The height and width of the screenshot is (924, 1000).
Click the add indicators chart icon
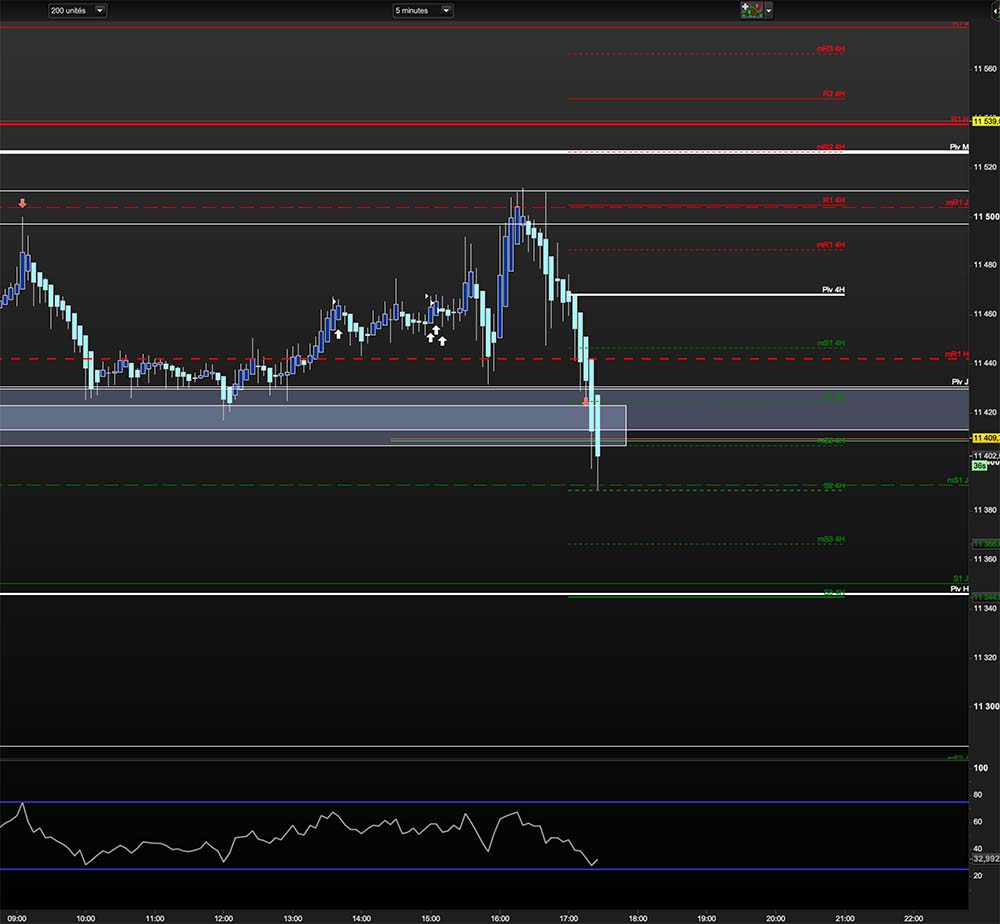click(752, 10)
